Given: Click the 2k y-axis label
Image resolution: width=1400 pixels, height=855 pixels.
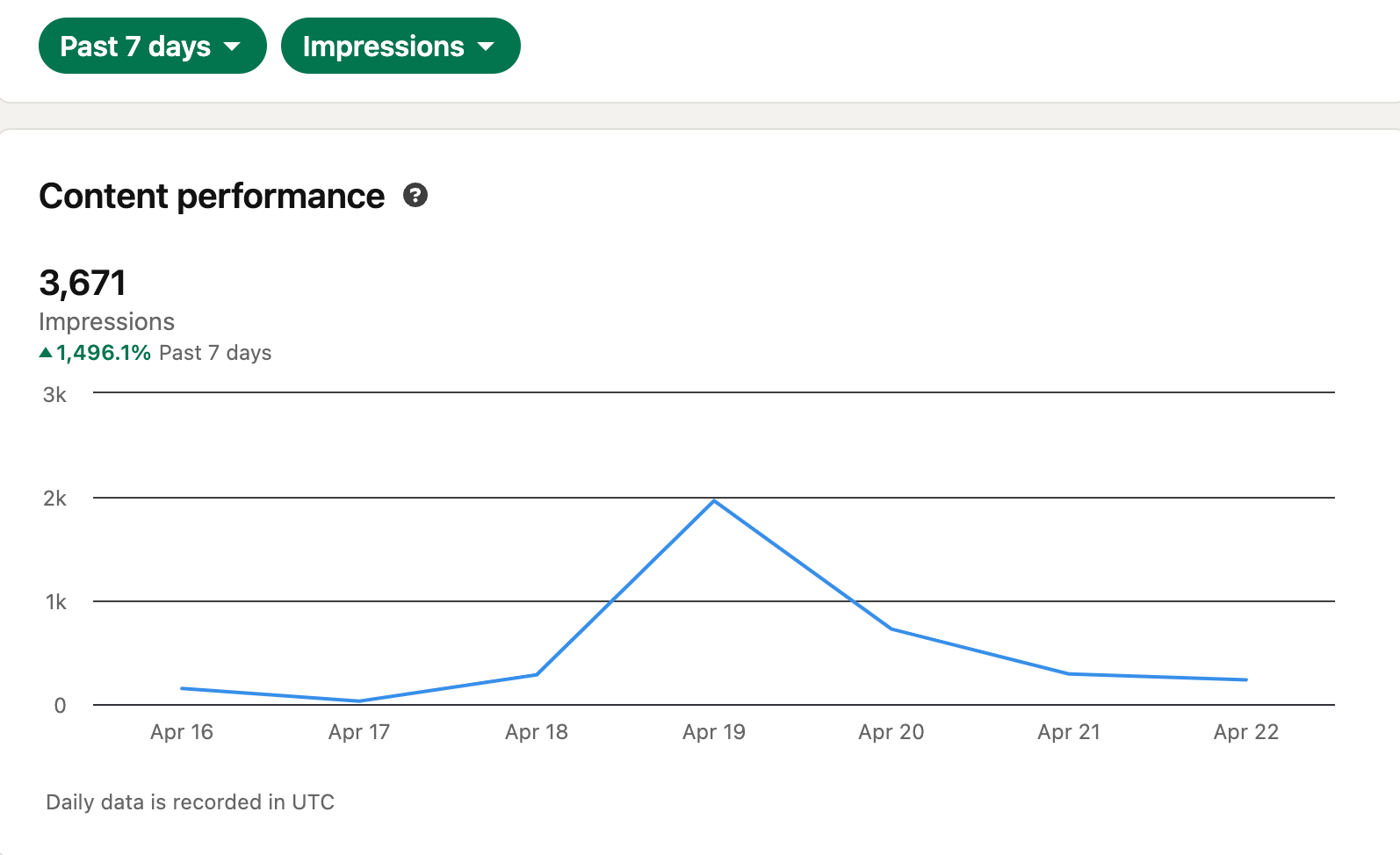Looking at the screenshot, I should click(x=54, y=499).
